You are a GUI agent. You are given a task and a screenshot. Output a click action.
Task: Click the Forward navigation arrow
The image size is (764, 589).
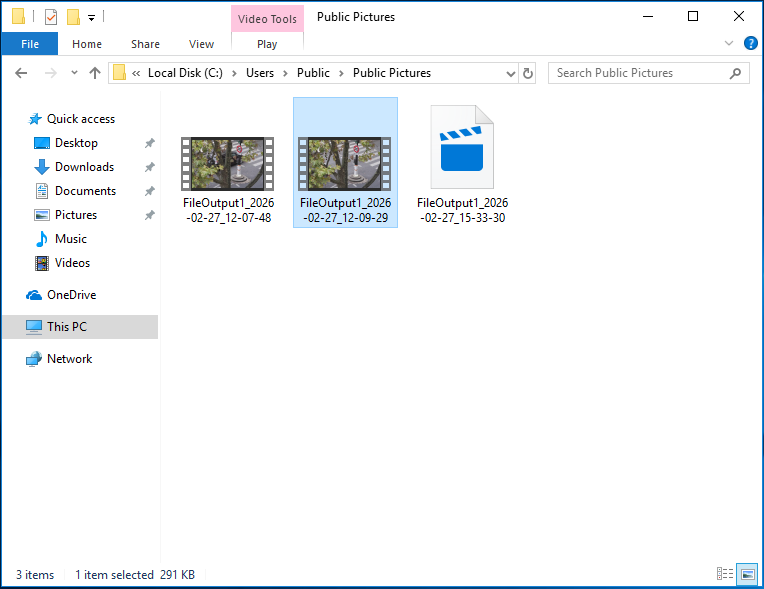click(50, 73)
